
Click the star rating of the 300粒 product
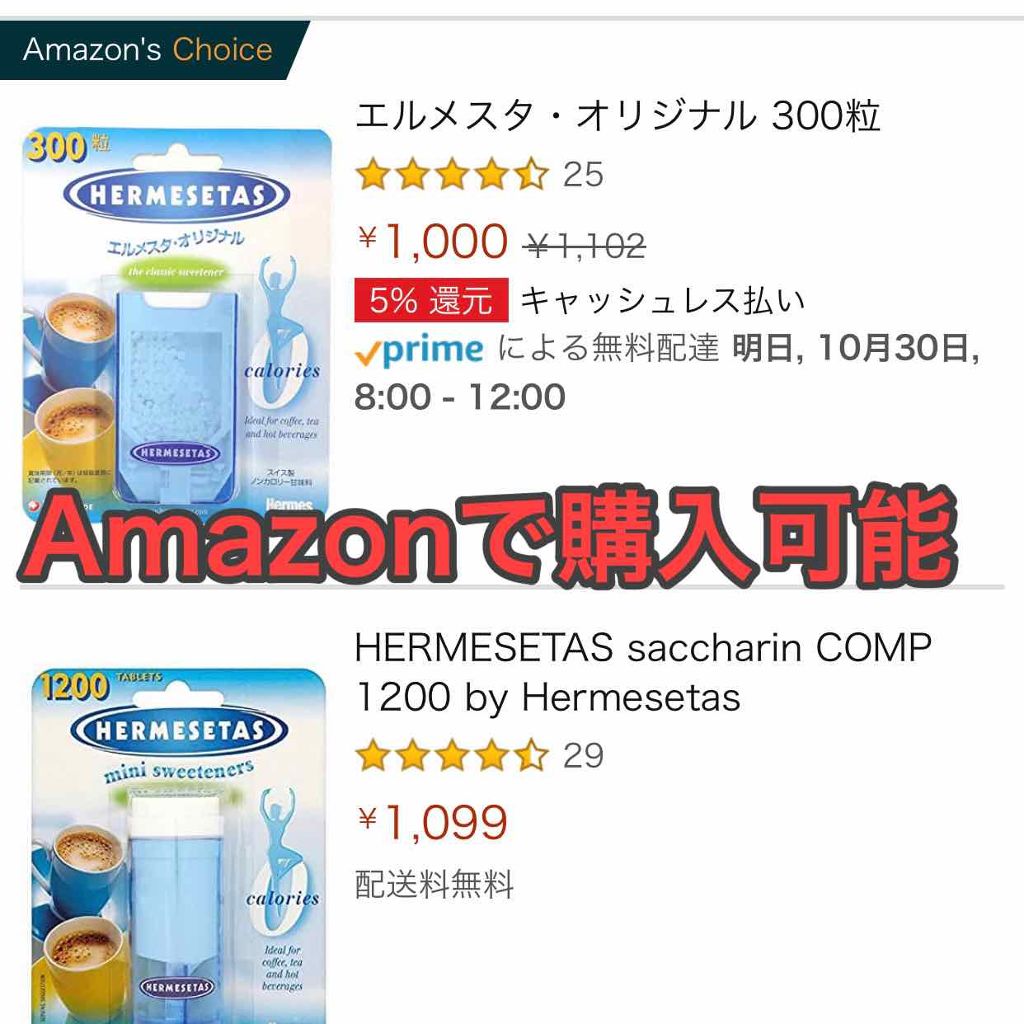452,175
